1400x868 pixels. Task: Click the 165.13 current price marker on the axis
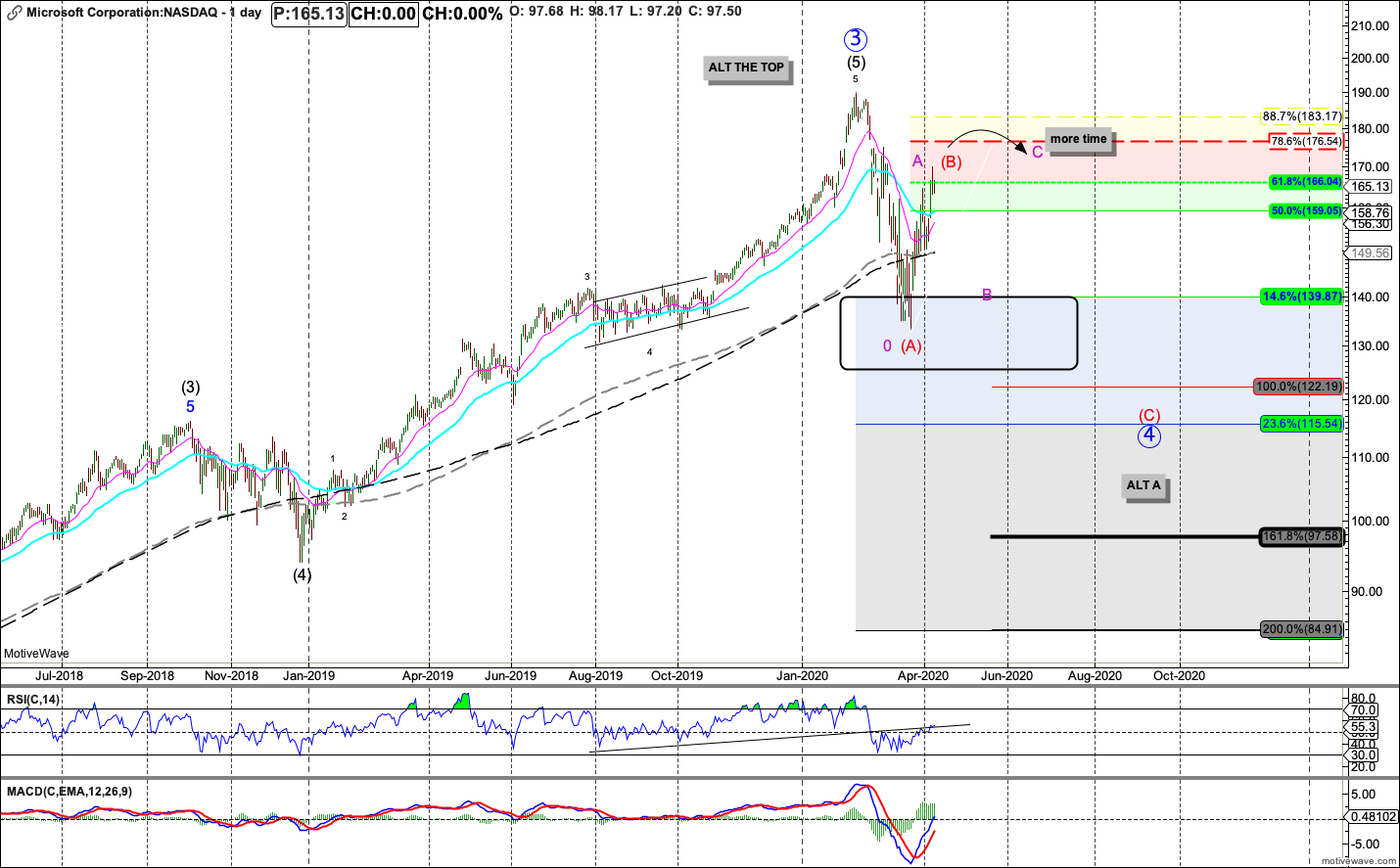tap(1371, 186)
